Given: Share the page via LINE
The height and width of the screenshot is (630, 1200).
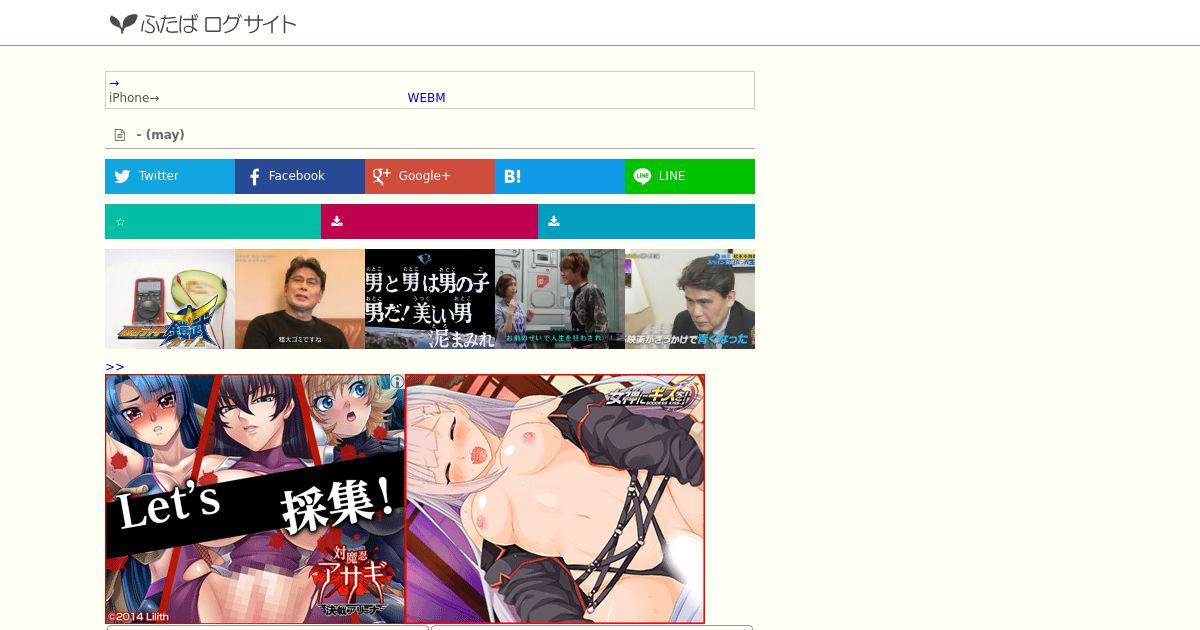Looking at the screenshot, I should [690, 176].
